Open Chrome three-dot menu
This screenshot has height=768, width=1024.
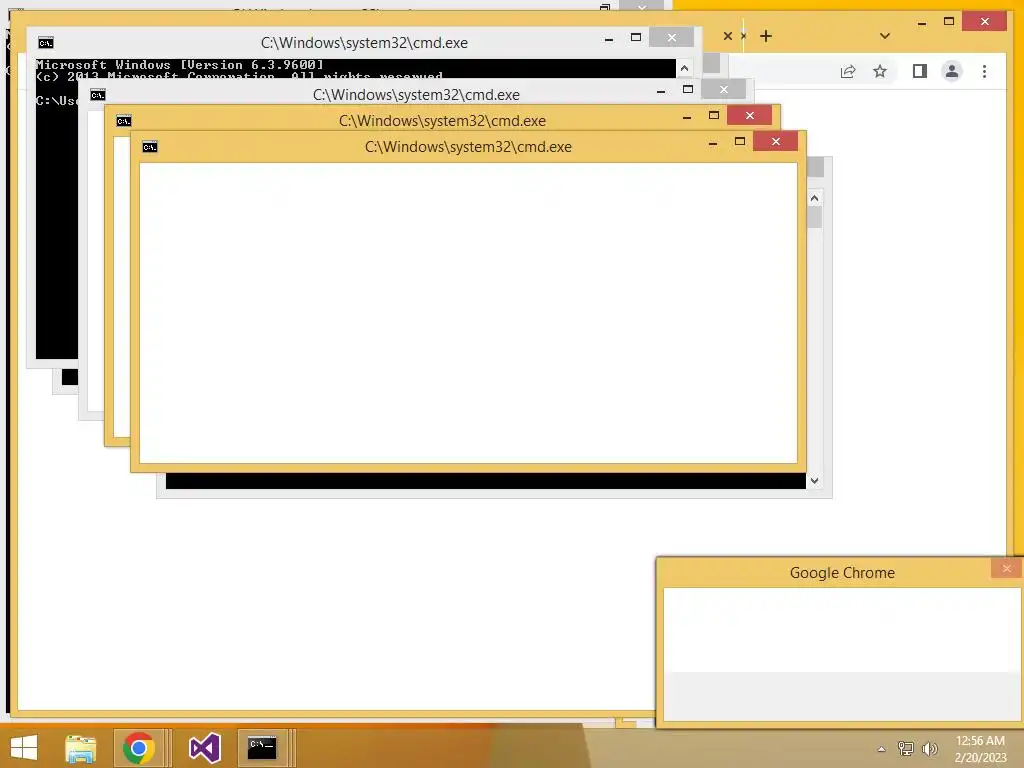tap(984, 71)
